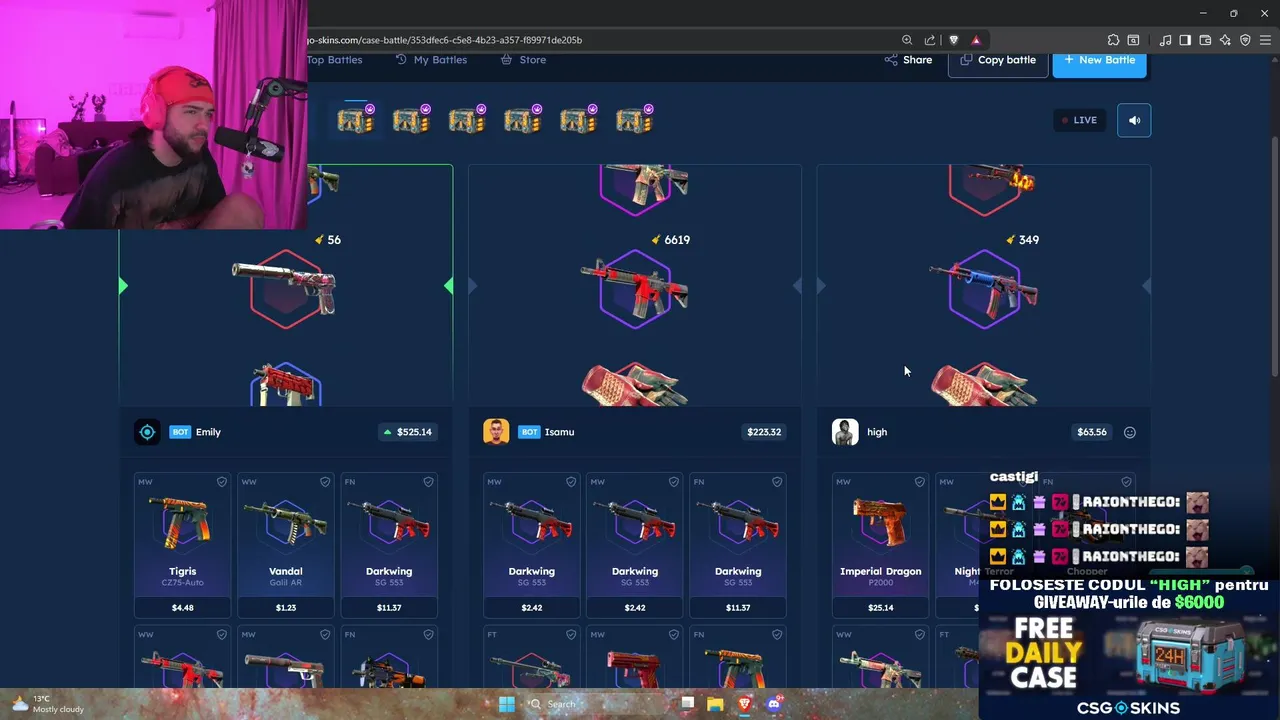Click the 349 ticket number on high's roll
1280x720 pixels.
click(1029, 240)
